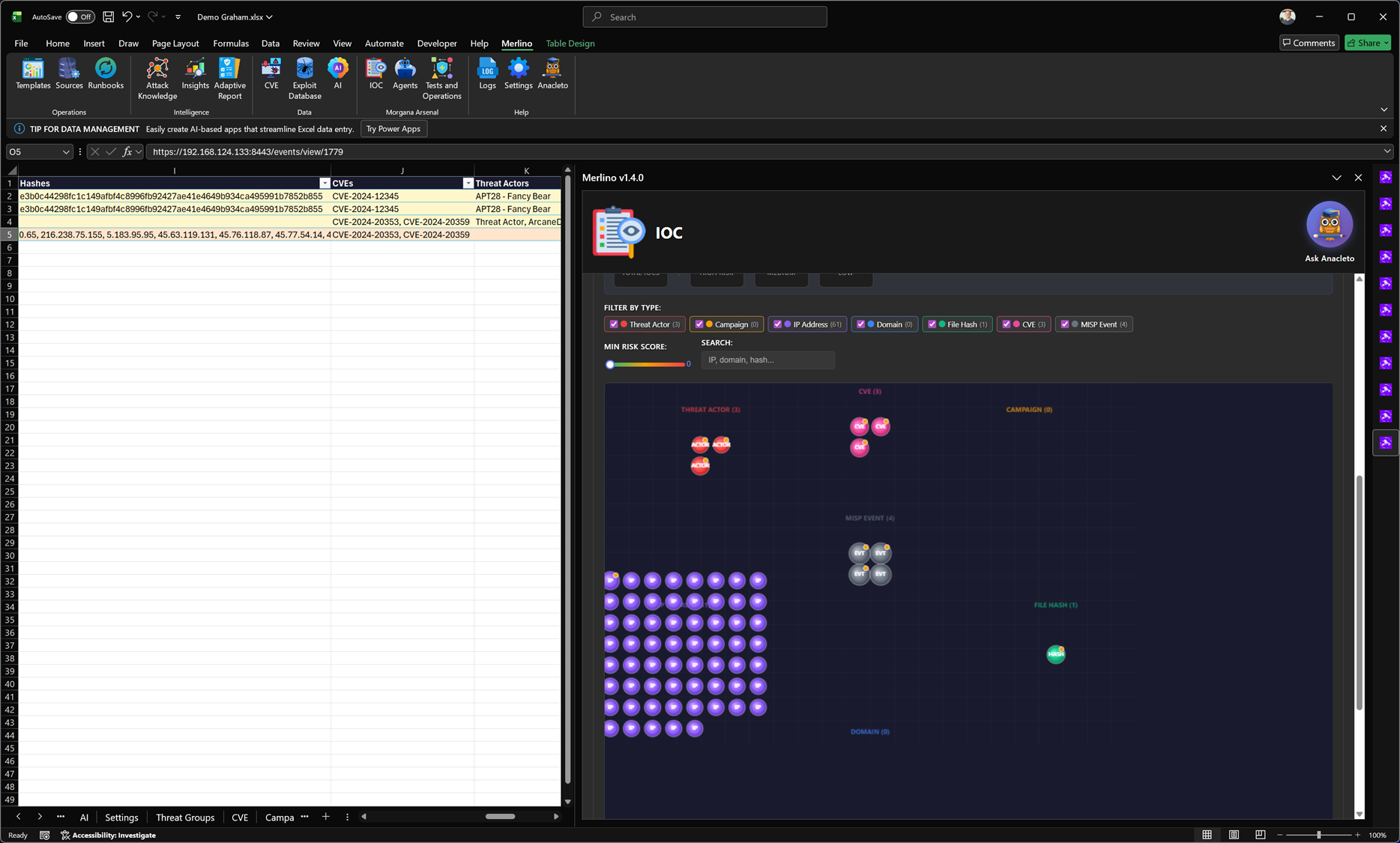Open the CVEs column filter dropdown
1400x843 pixels.
pos(468,184)
